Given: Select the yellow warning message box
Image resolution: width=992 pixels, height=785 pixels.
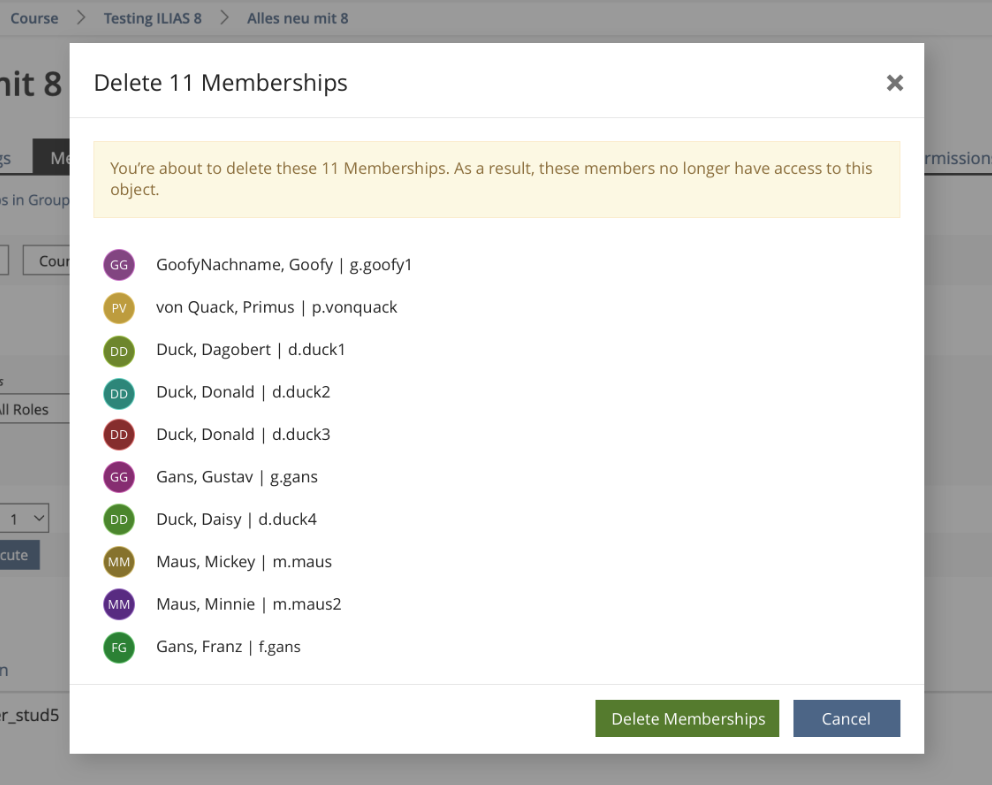Looking at the screenshot, I should tap(496, 179).
